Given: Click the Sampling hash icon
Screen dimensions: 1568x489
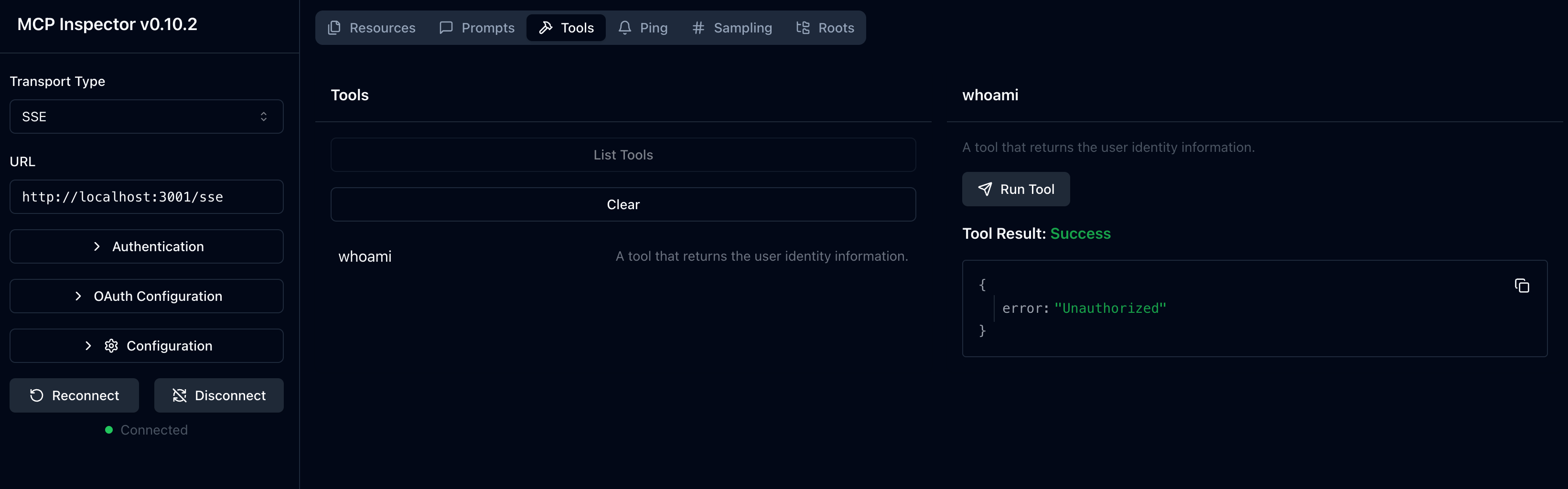Looking at the screenshot, I should [x=698, y=28].
